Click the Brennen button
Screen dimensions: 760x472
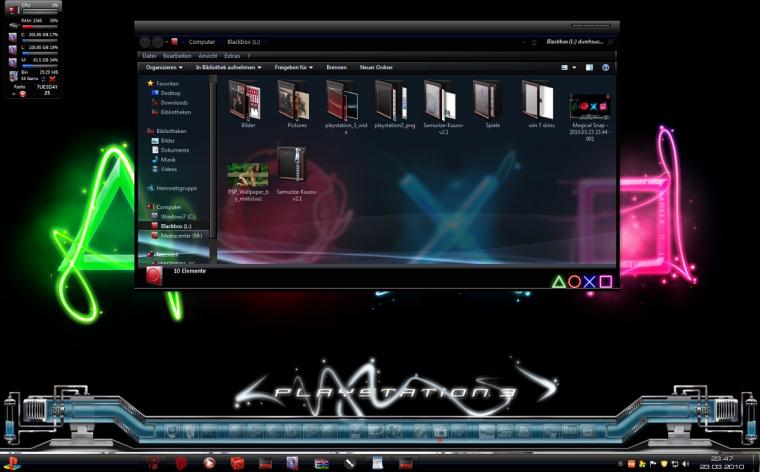coord(336,67)
